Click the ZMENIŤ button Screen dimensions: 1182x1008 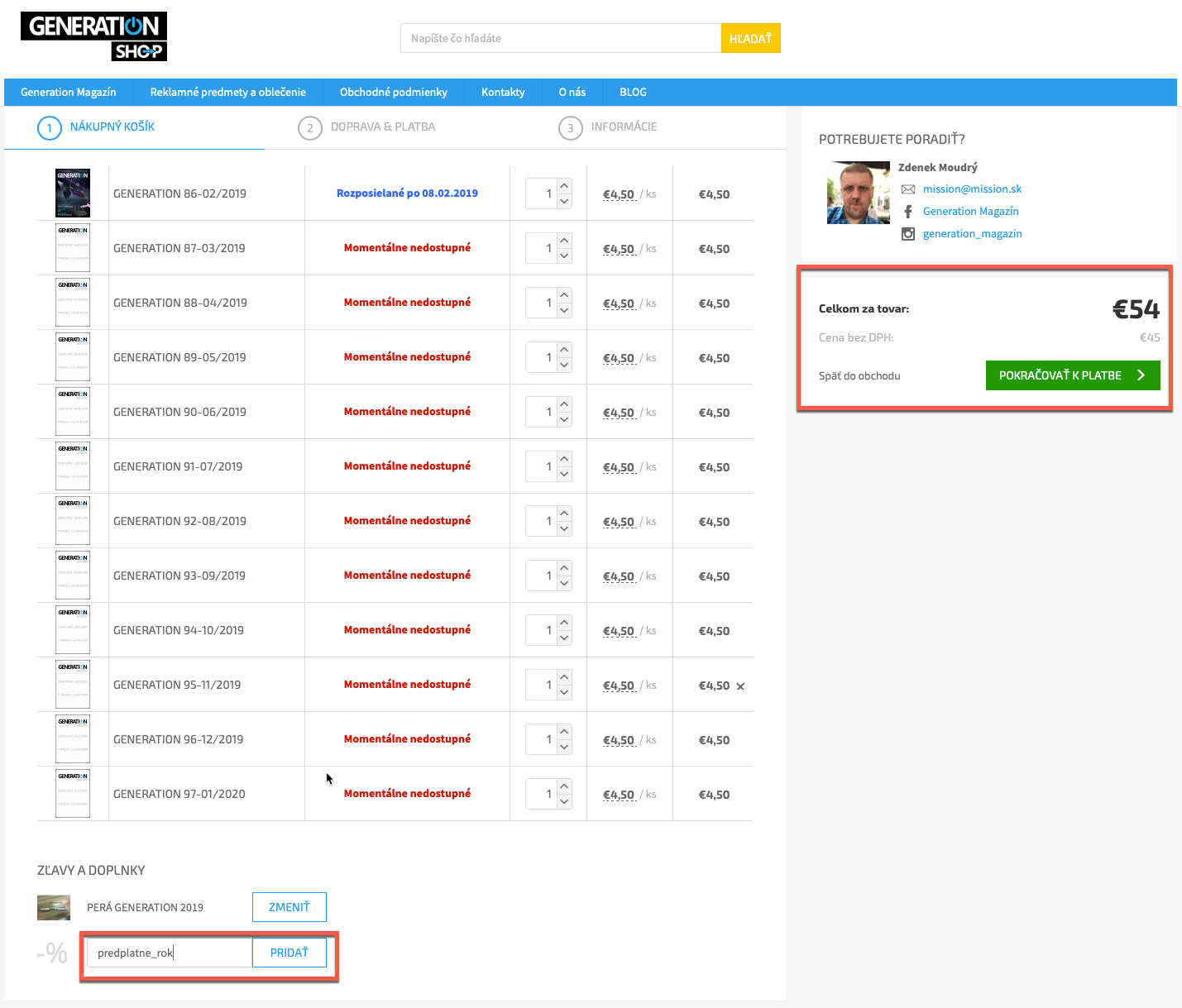290,907
